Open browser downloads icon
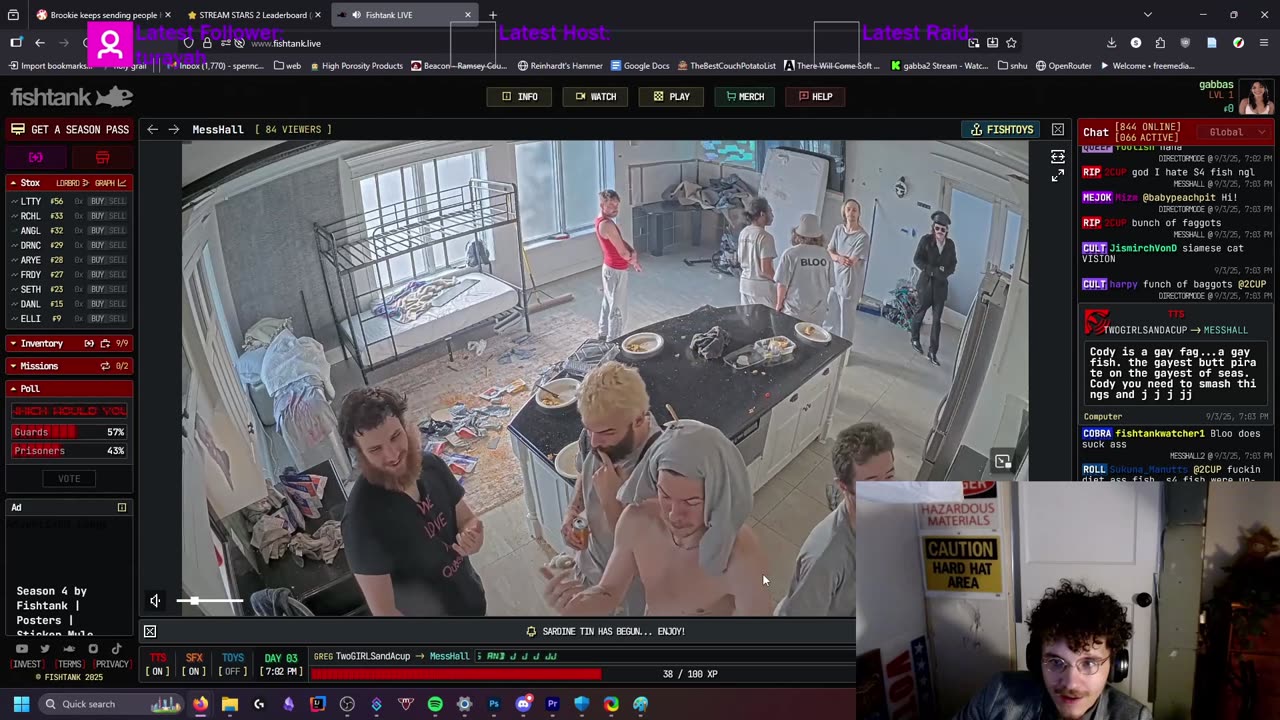 (x=1111, y=43)
